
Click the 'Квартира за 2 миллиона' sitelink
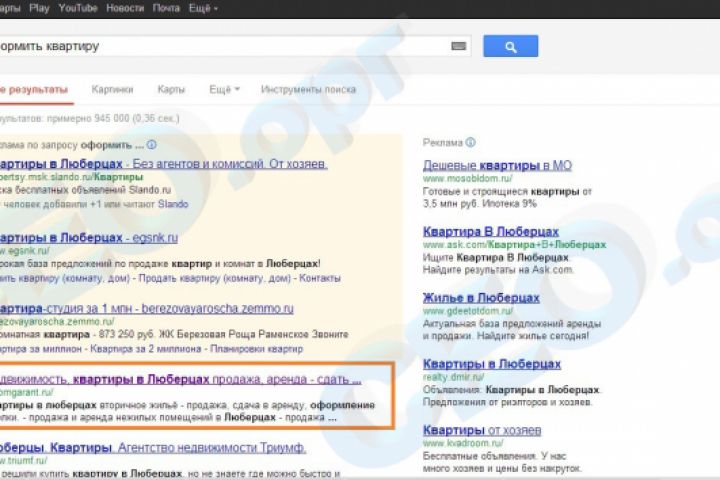[x=146, y=349]
